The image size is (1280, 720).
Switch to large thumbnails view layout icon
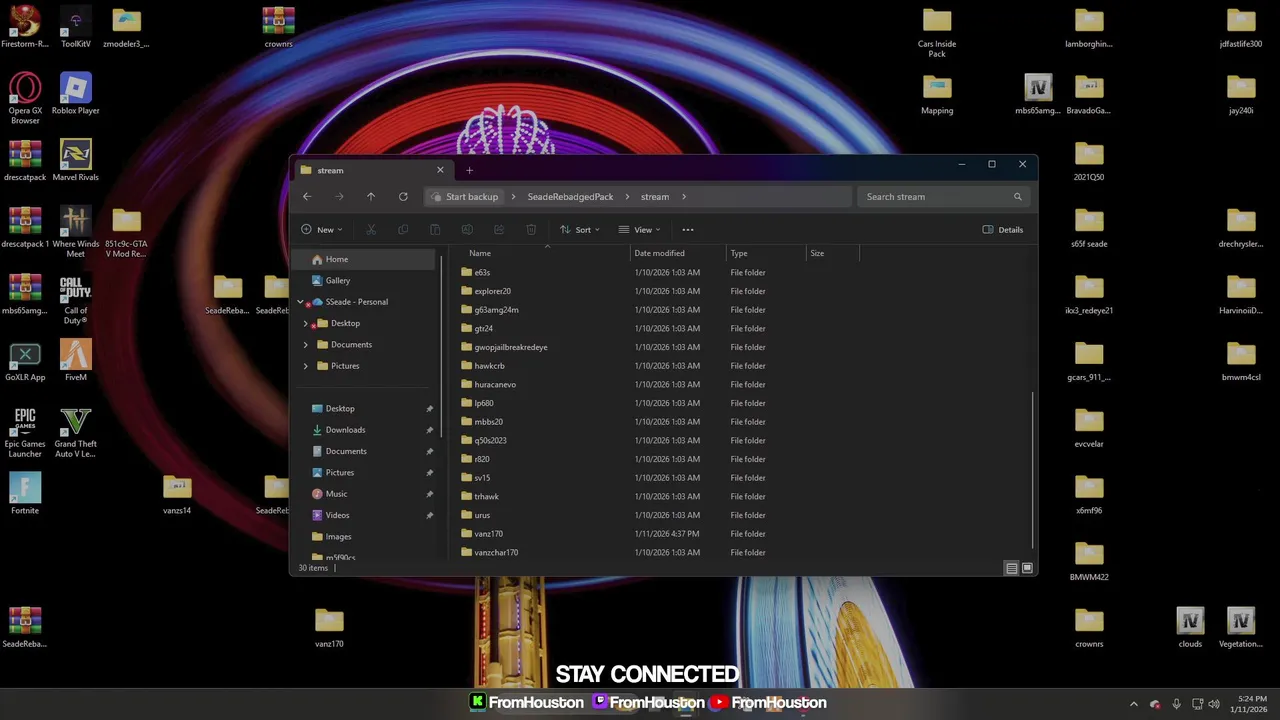pos(1027,568)
